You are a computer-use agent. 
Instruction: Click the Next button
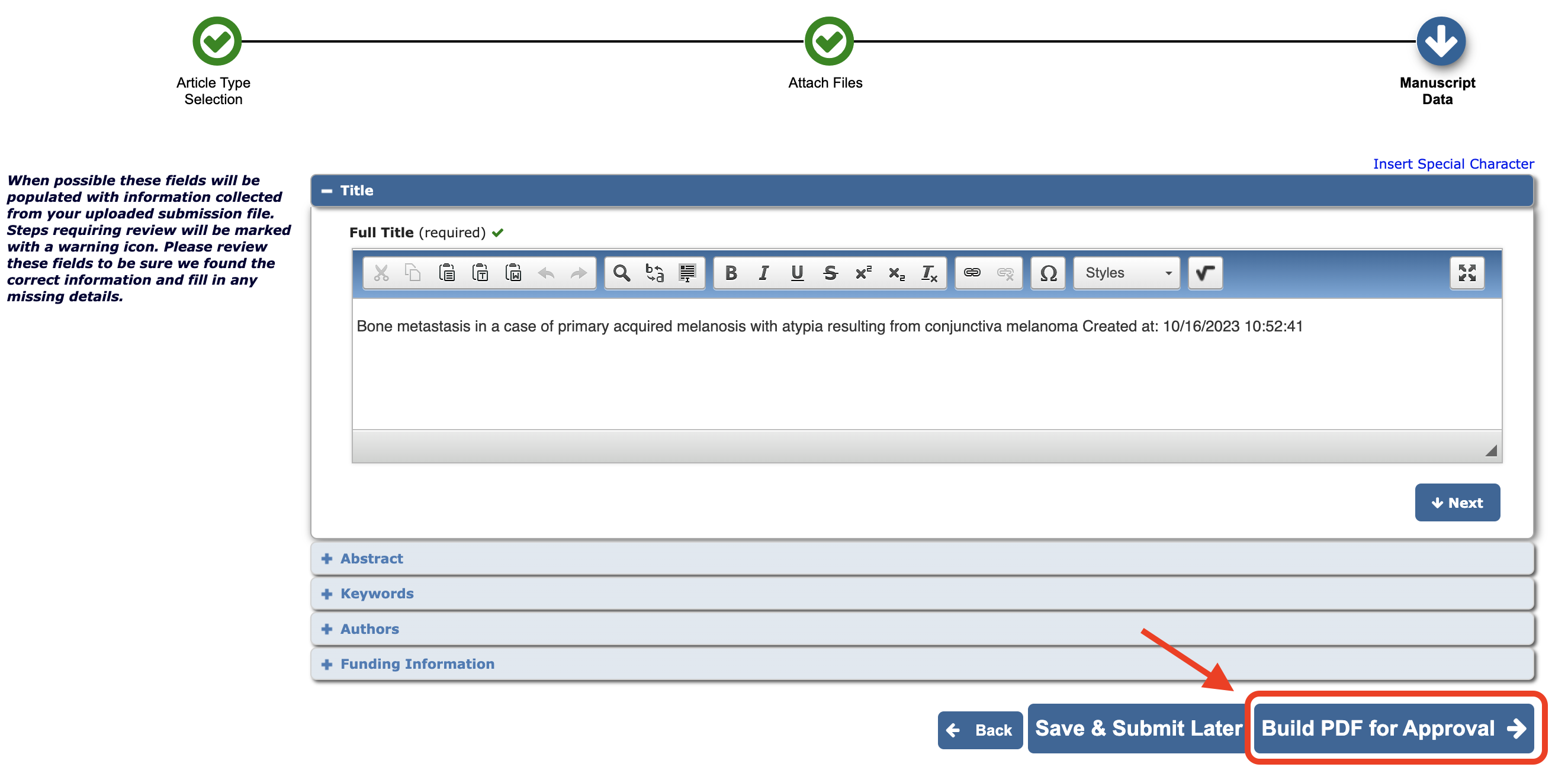tap(1457, 503)
